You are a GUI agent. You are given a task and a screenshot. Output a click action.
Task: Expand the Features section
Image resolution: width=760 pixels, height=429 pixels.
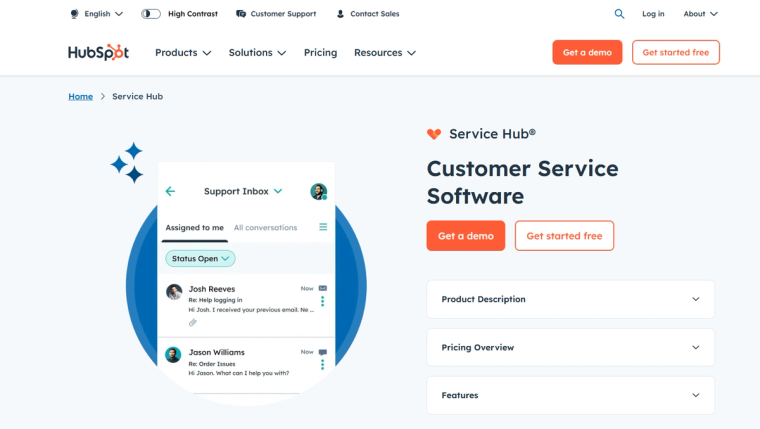point(570,395)
